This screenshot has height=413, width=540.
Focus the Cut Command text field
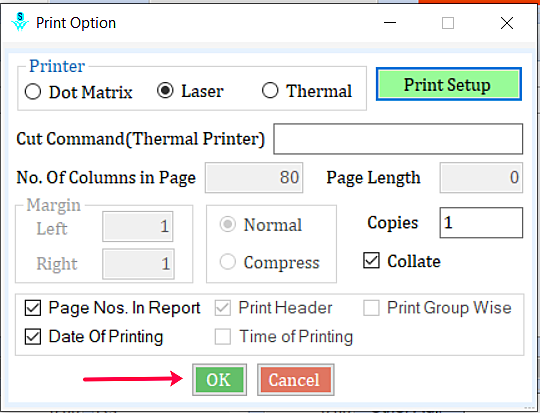(398, 139)
